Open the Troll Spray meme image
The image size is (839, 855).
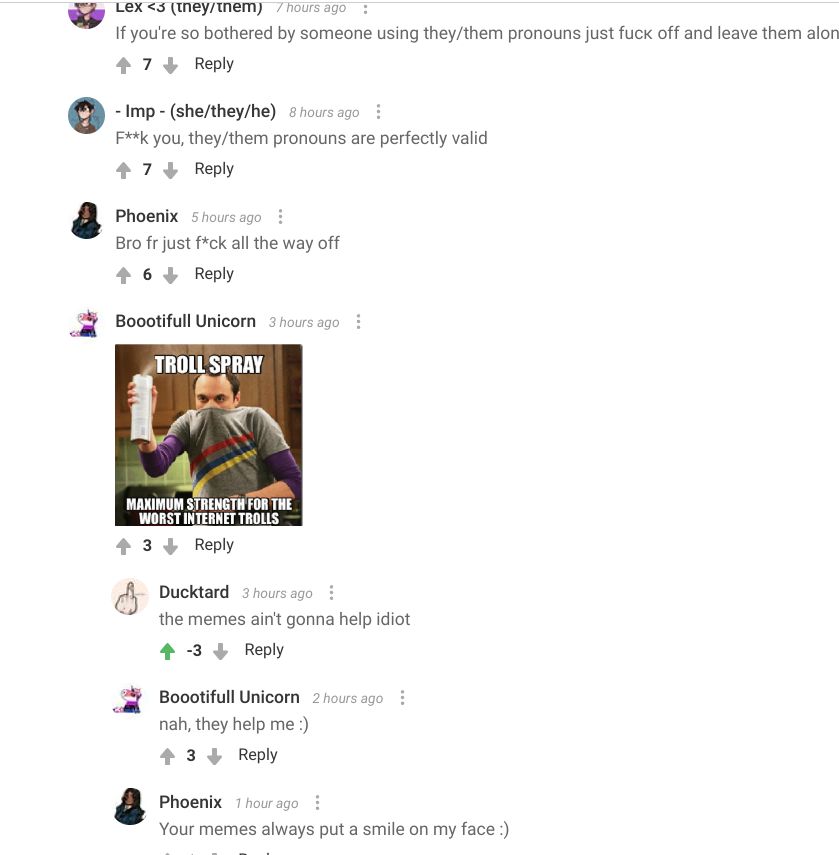click(x=209, y=435)
